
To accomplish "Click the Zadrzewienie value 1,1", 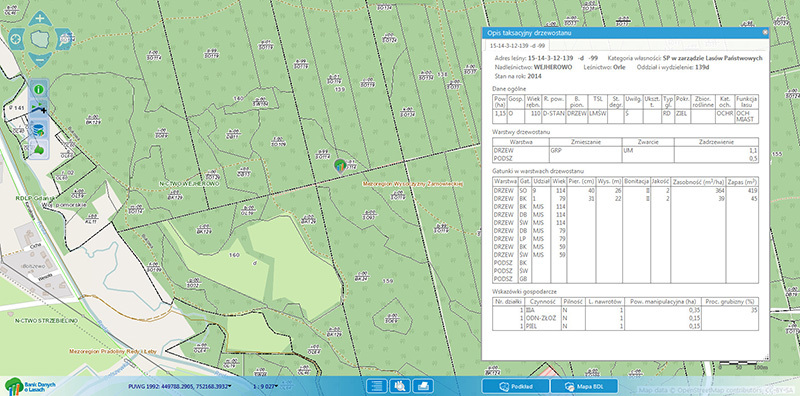I will 754,151.
